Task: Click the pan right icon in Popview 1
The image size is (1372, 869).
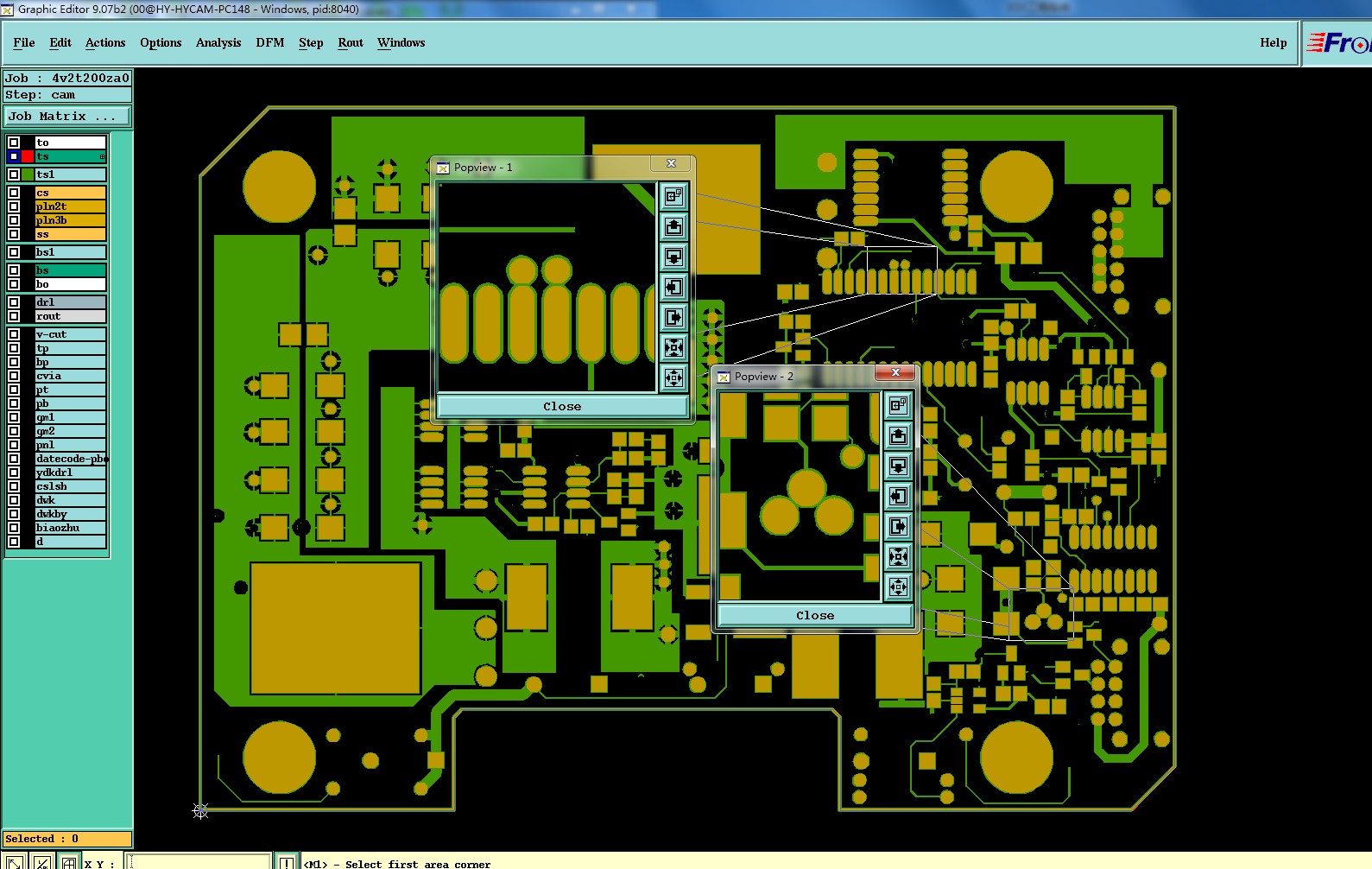Action: tap(673, 317)
